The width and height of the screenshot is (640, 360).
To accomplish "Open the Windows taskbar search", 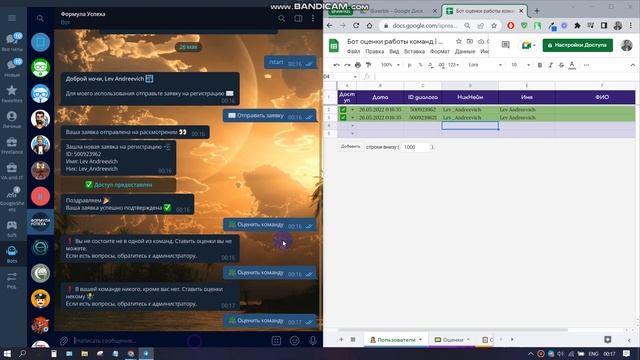I will click(22, 353).
